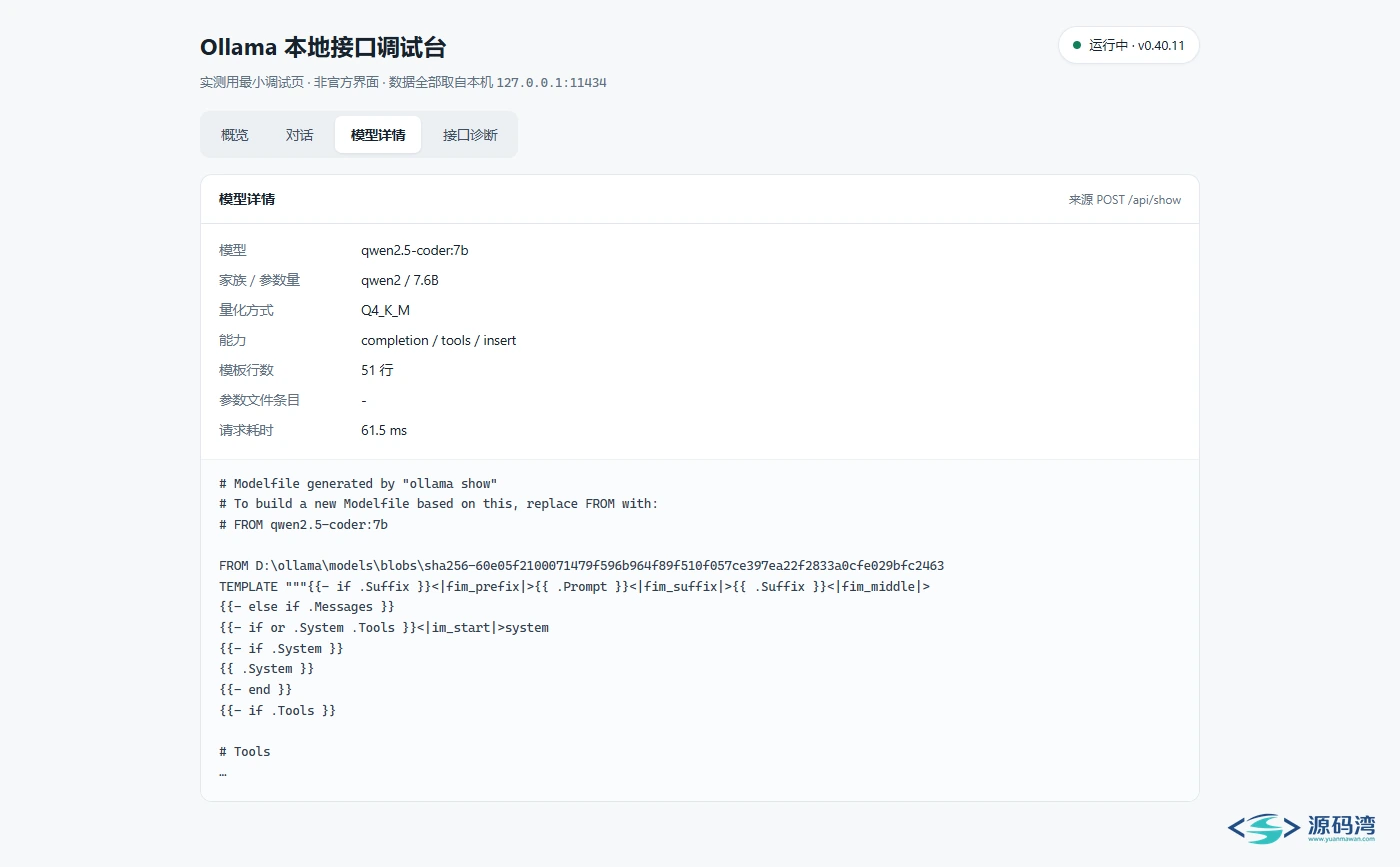1400x867 pixels.
Task: Click the '# Modelfile generated by' comment line
Action: (358, 484)
